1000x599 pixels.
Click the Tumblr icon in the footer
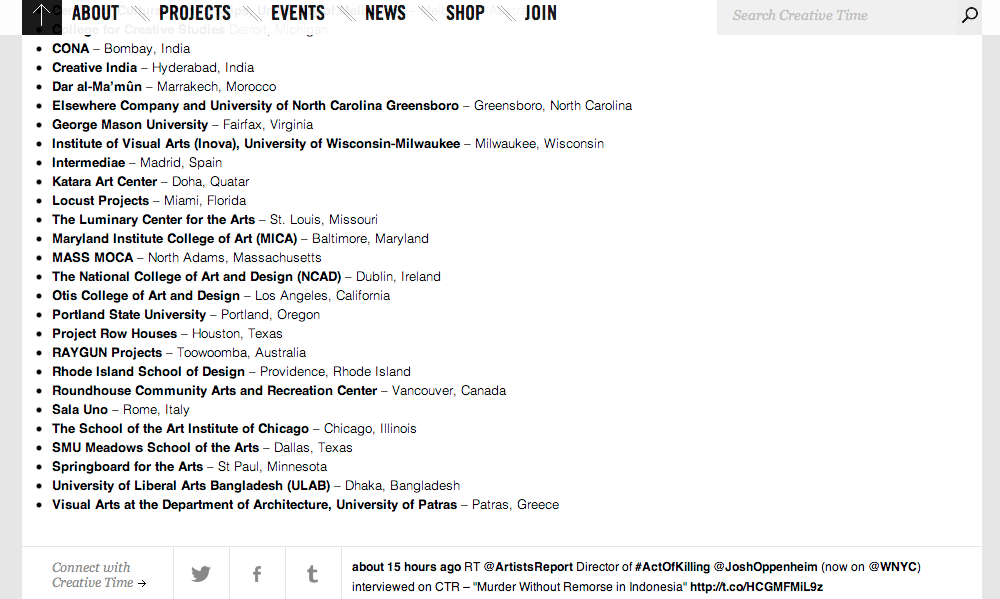point(312,573)
